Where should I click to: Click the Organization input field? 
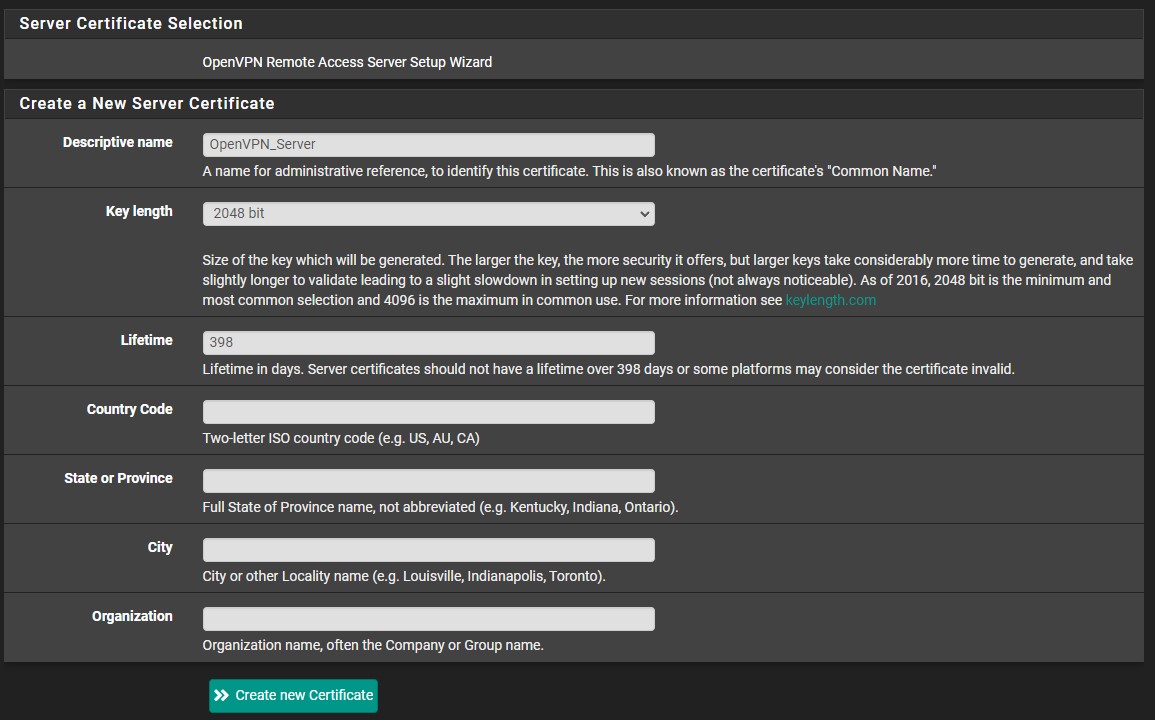(x=429, y=619)
